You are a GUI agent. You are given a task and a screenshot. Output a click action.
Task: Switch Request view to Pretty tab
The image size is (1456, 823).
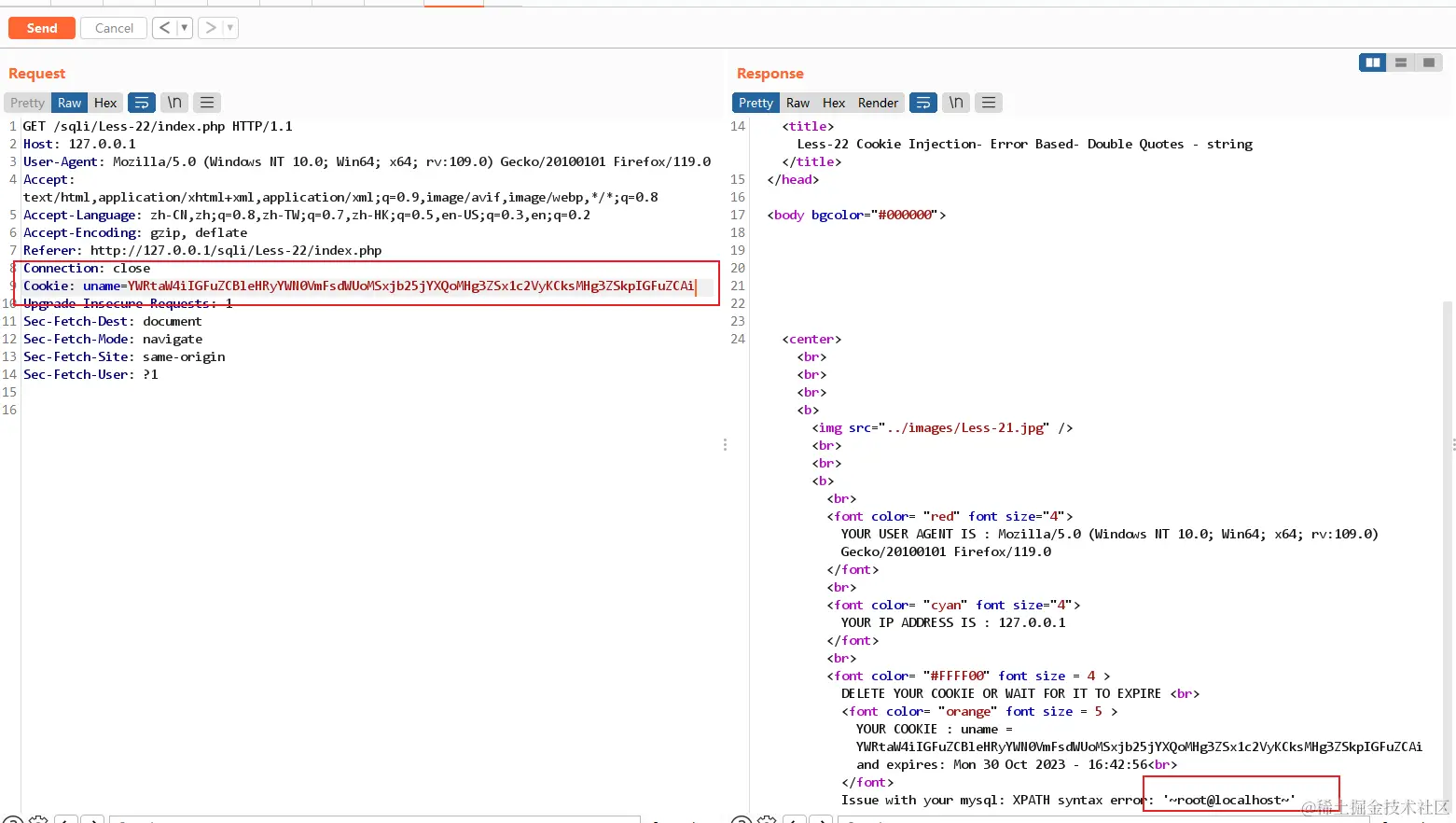[x=28, y=103]
